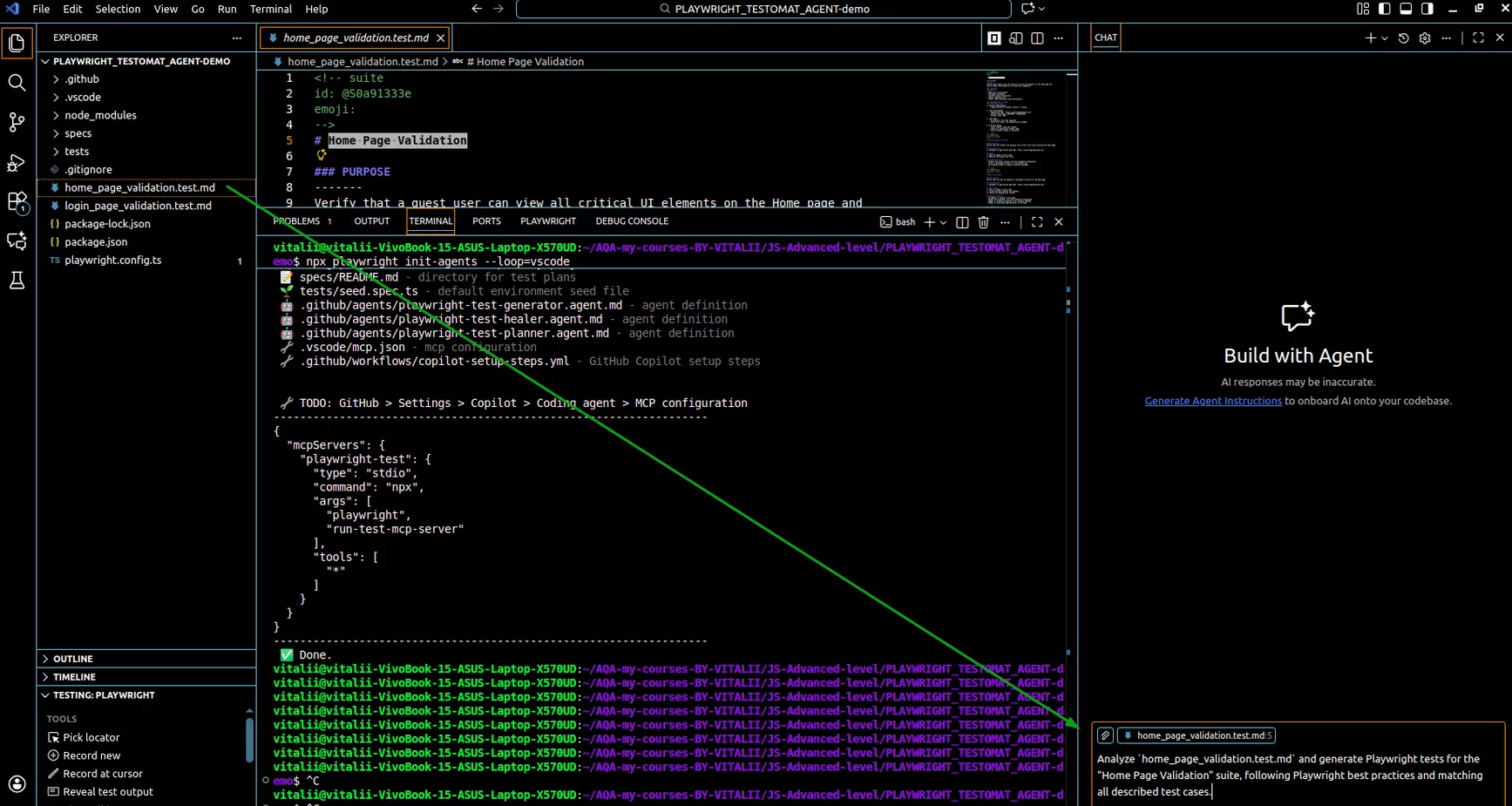The height and width of the screenshot is (806, 1512).
Task: Open chat settings gear icon
Action: coord(1425,38)
